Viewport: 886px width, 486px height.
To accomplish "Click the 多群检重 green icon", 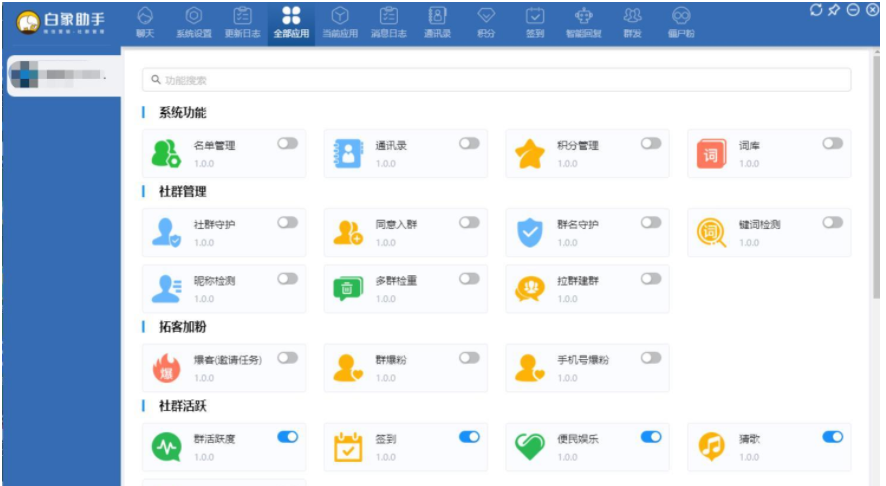I will [347, 289].
